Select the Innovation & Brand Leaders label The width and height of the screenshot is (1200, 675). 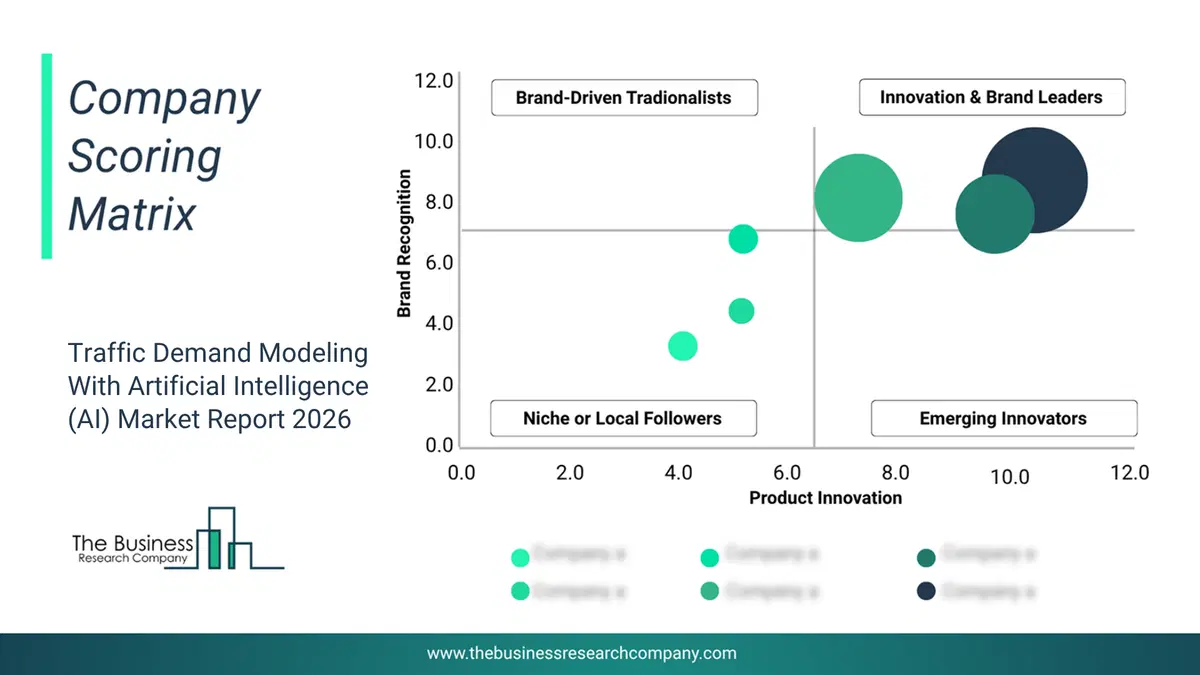pos(991,97)
